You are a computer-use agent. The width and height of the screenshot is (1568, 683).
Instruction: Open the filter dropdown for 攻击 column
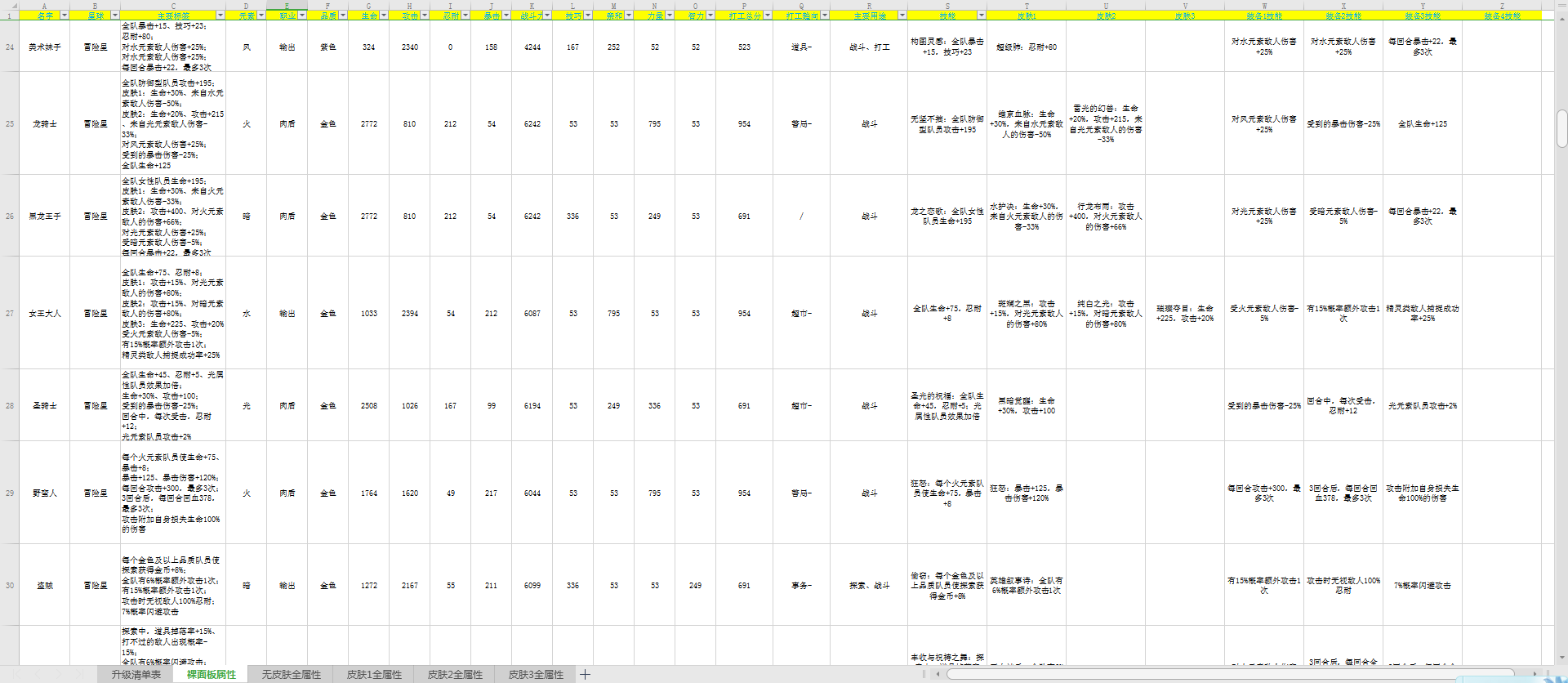pyautogui.click(x=424, y=16)
